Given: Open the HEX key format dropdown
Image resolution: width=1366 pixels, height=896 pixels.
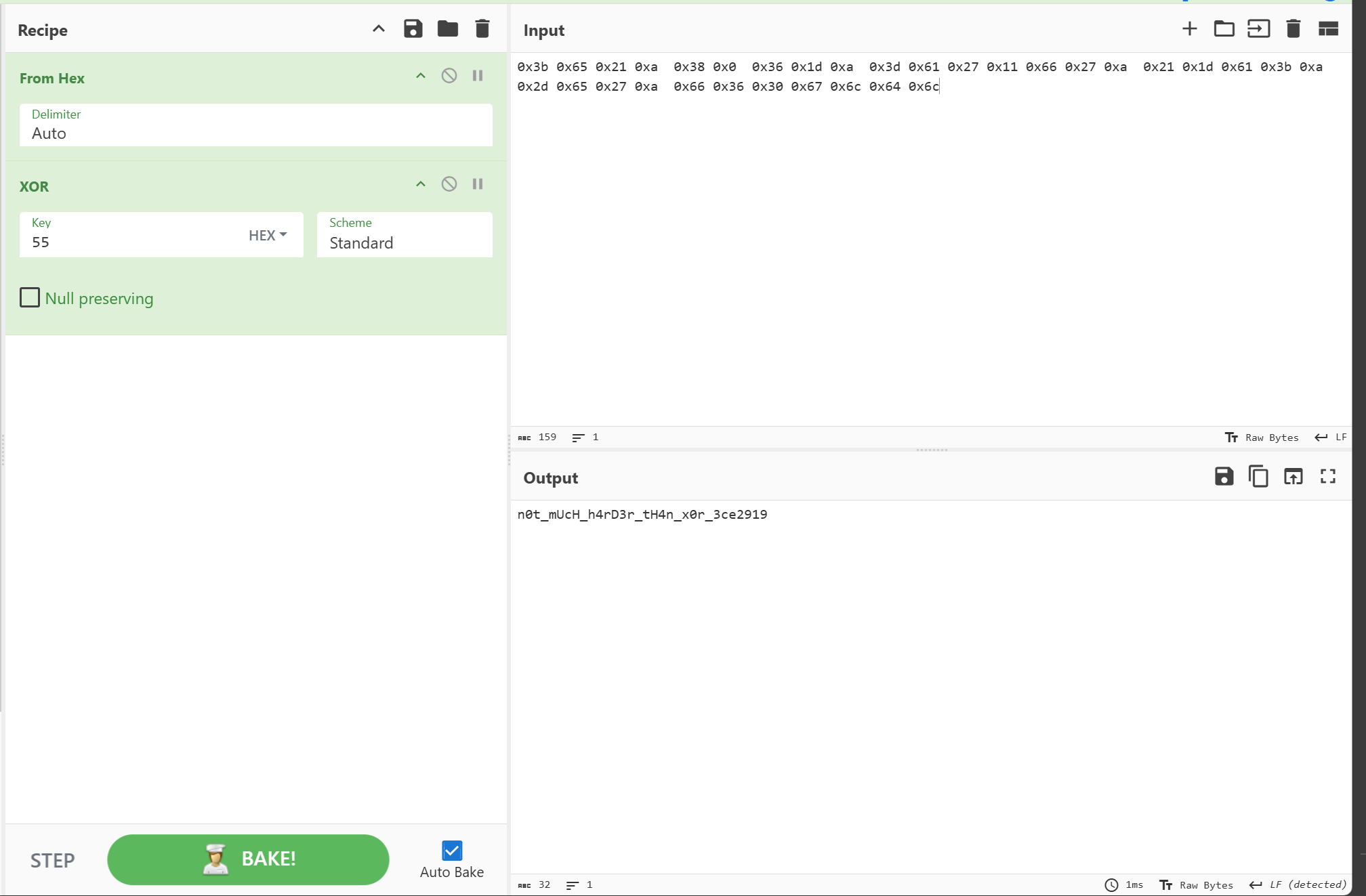Looking at the screenshot, I should tap(268, 235).
